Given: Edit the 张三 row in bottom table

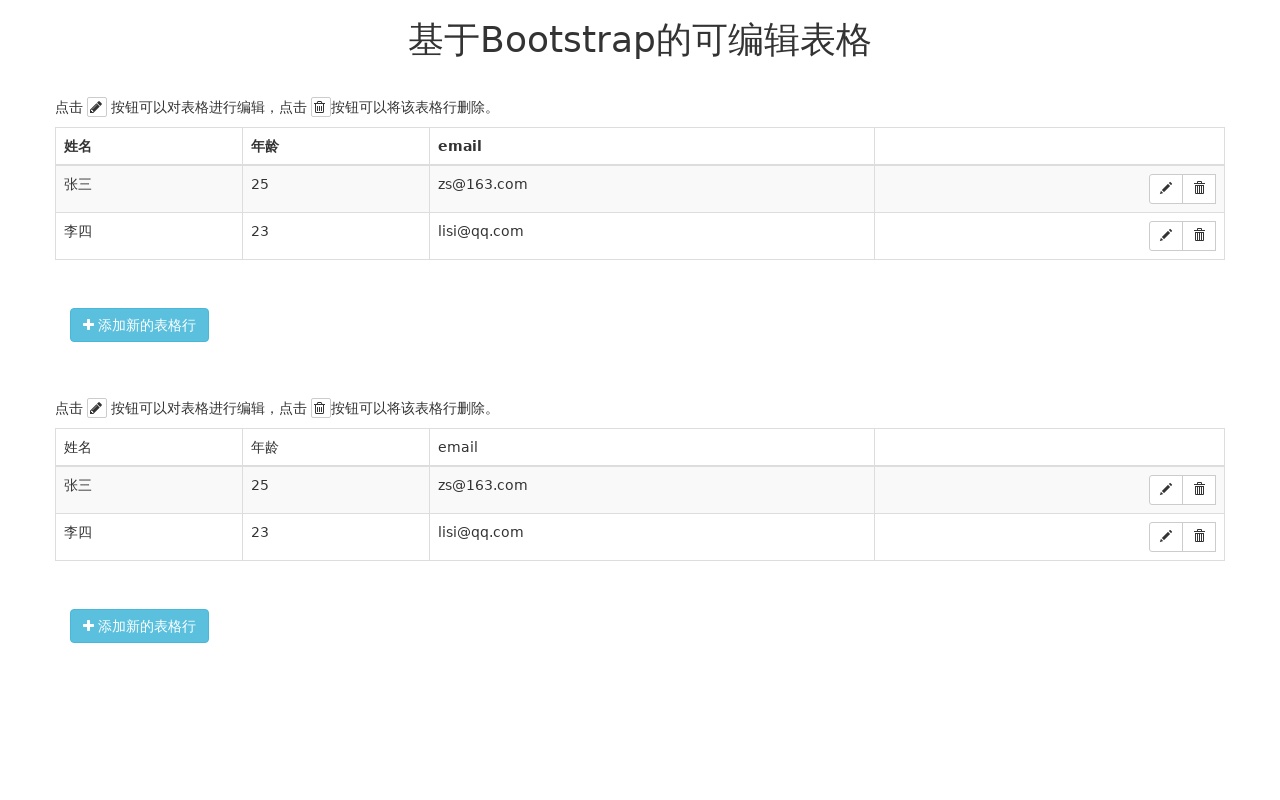Looking at the screenshot, I should 1166,490.
